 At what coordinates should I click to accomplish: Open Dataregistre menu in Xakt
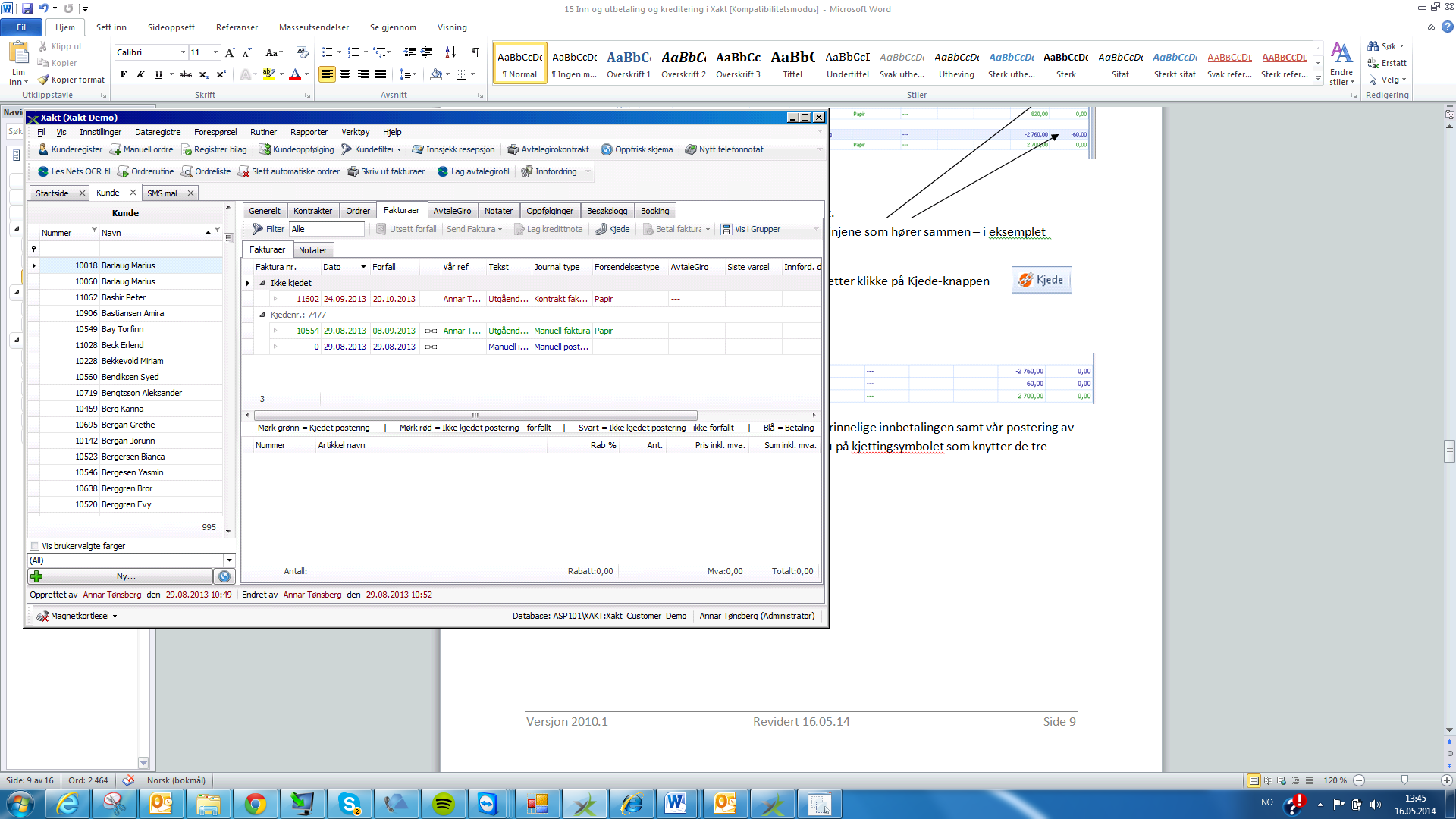(x=158, y=132)
